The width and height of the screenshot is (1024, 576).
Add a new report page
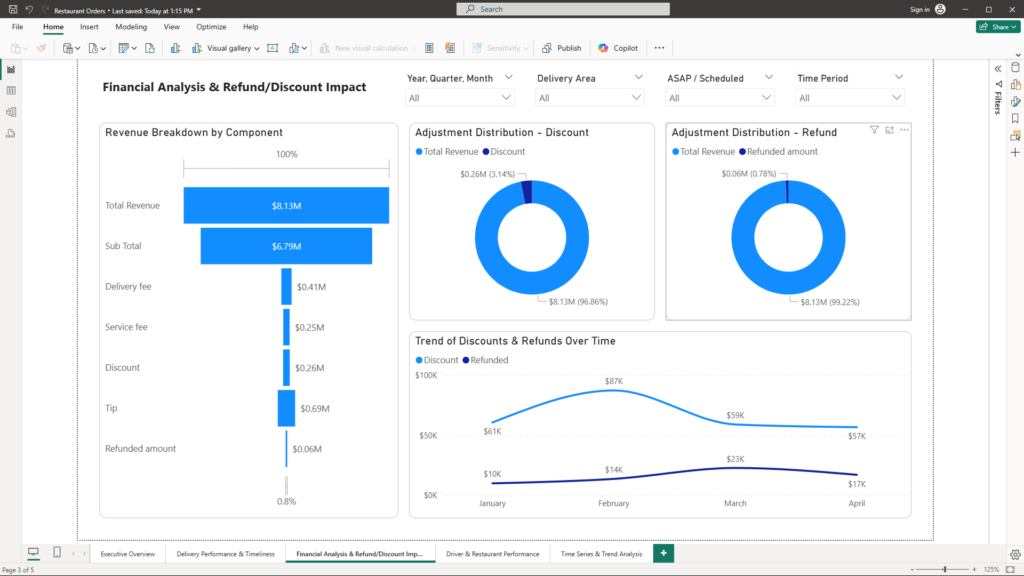(x=662, y=553)
